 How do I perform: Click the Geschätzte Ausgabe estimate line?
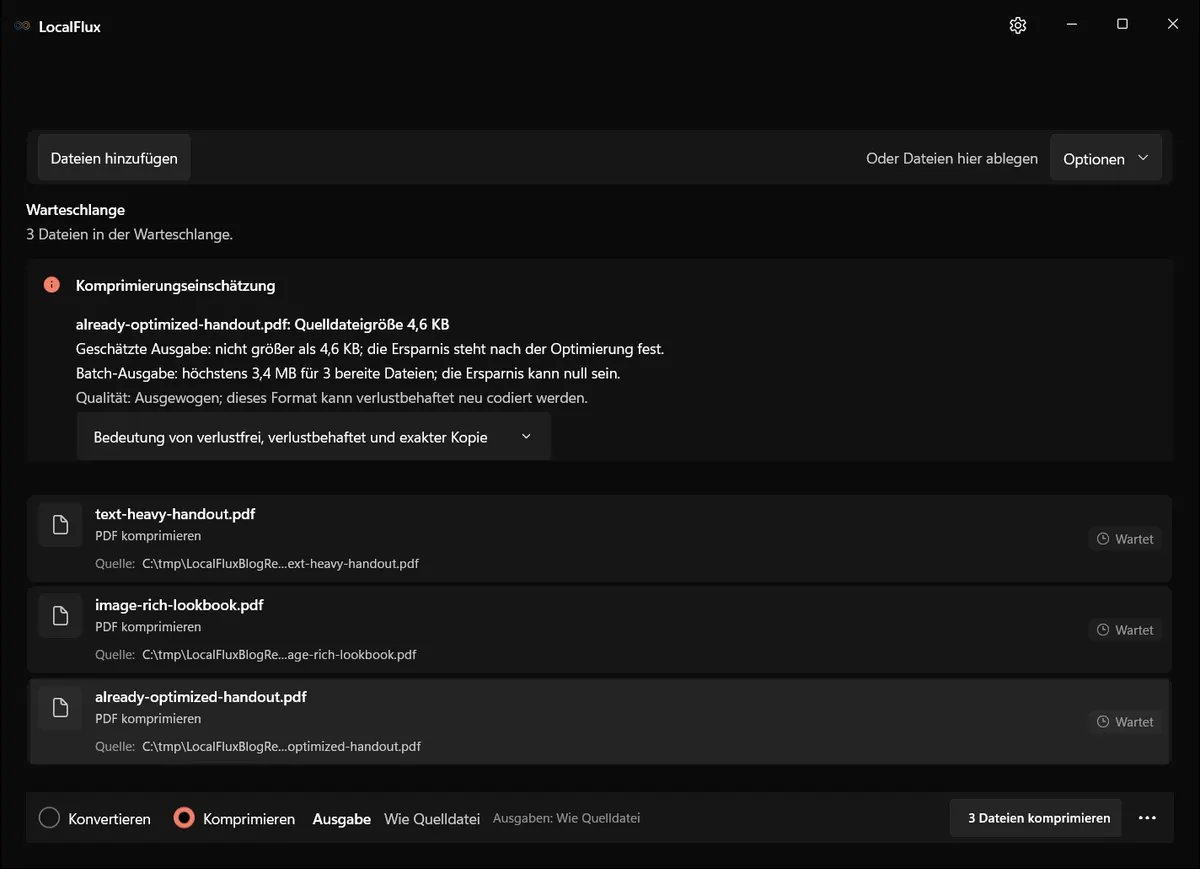click(x=370, y=349)
